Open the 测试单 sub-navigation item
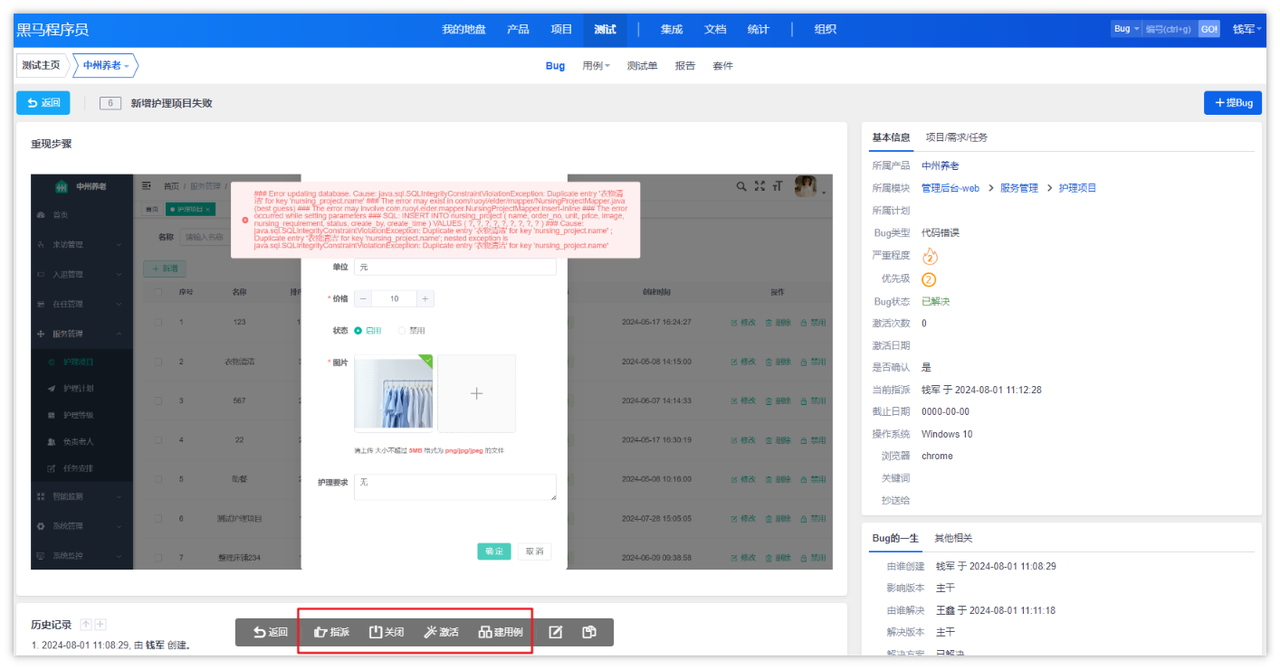Viewport: 1280px width, 669px height. 642,66
